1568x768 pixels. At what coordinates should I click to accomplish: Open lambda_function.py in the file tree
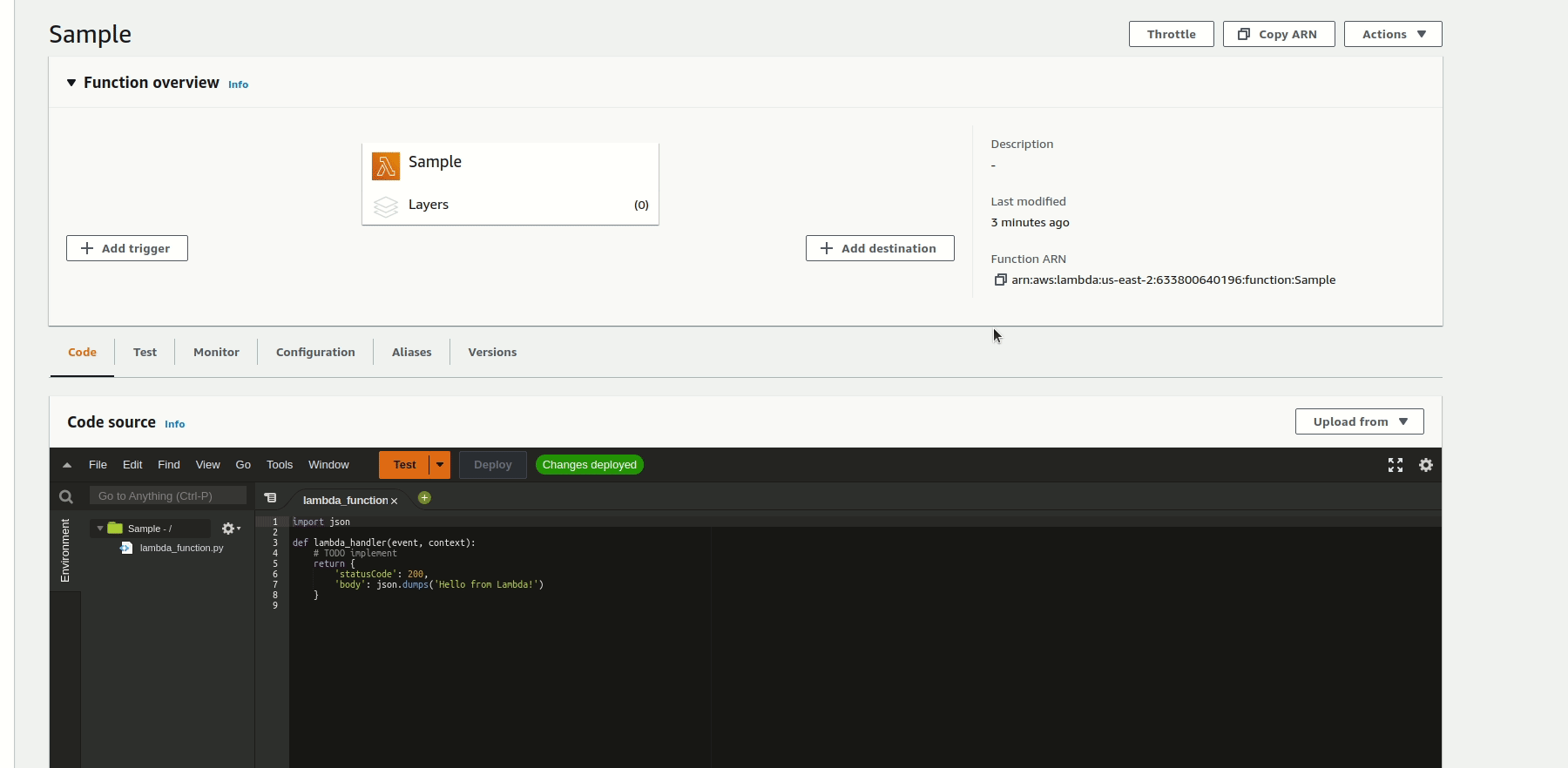(181, 548)
